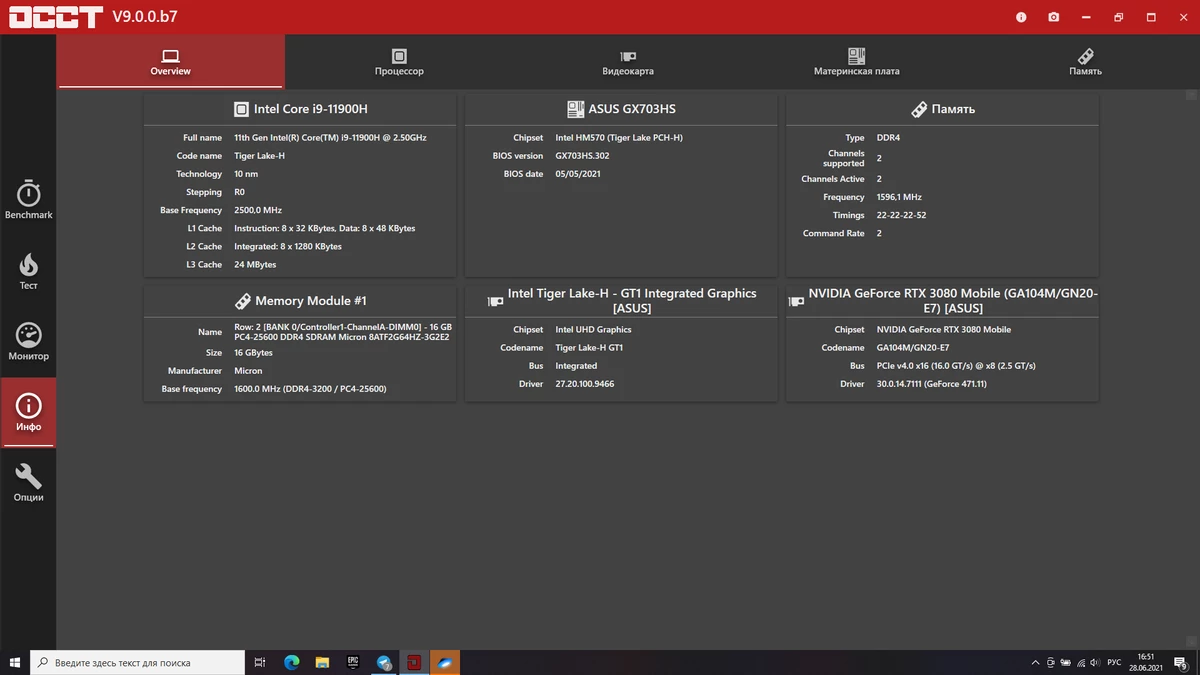Click the L2 Cache Integrated value
The height and width of the screenshot is (675, 1200).
[288, 246]
